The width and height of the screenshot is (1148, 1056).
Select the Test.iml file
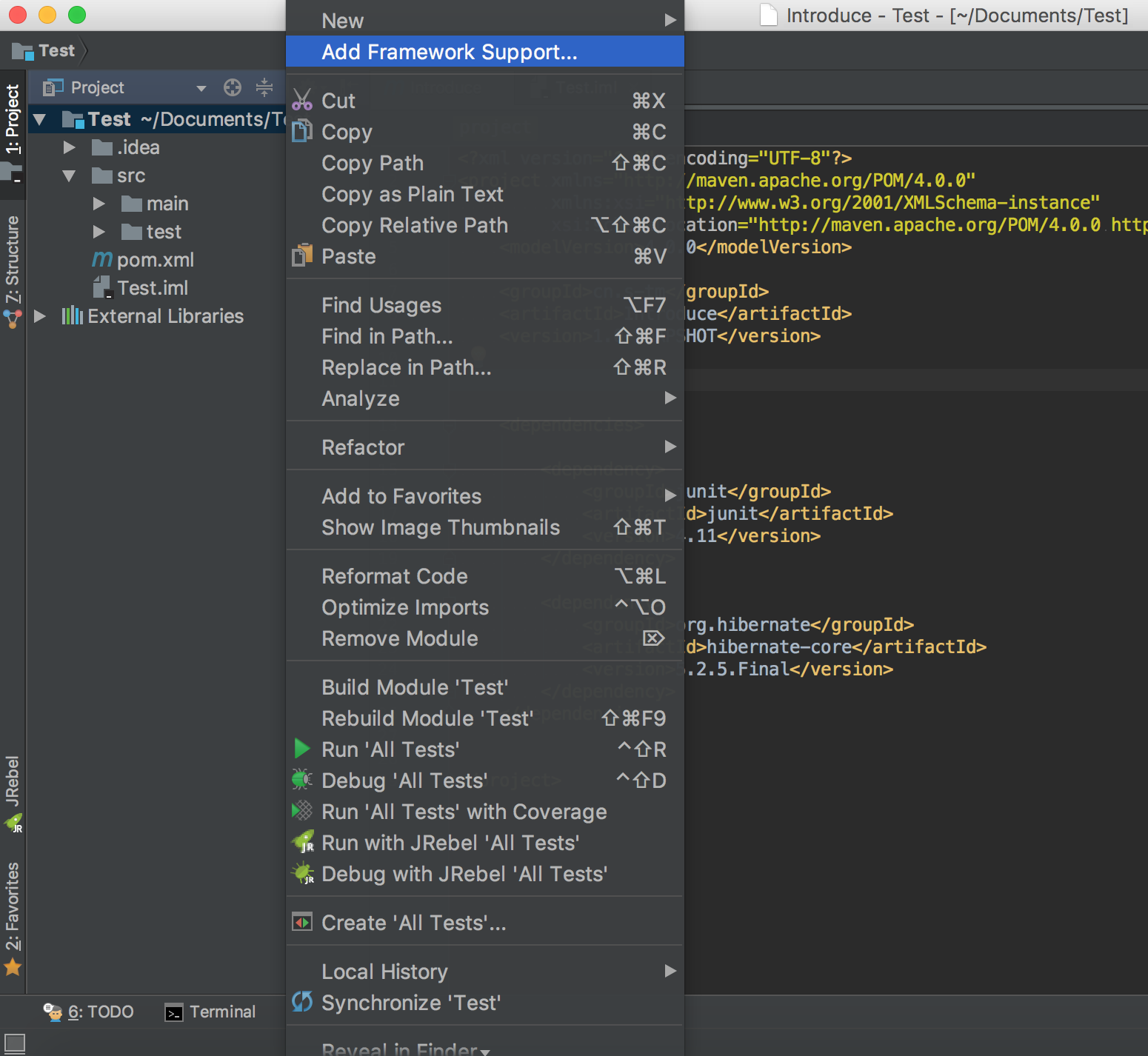[x=141, y=288]
